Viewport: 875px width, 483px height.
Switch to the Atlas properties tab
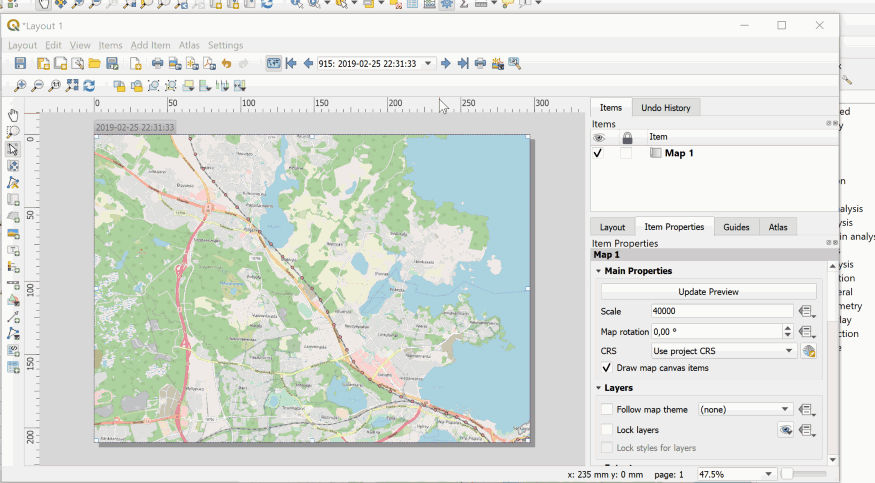(x=777, y=227)
